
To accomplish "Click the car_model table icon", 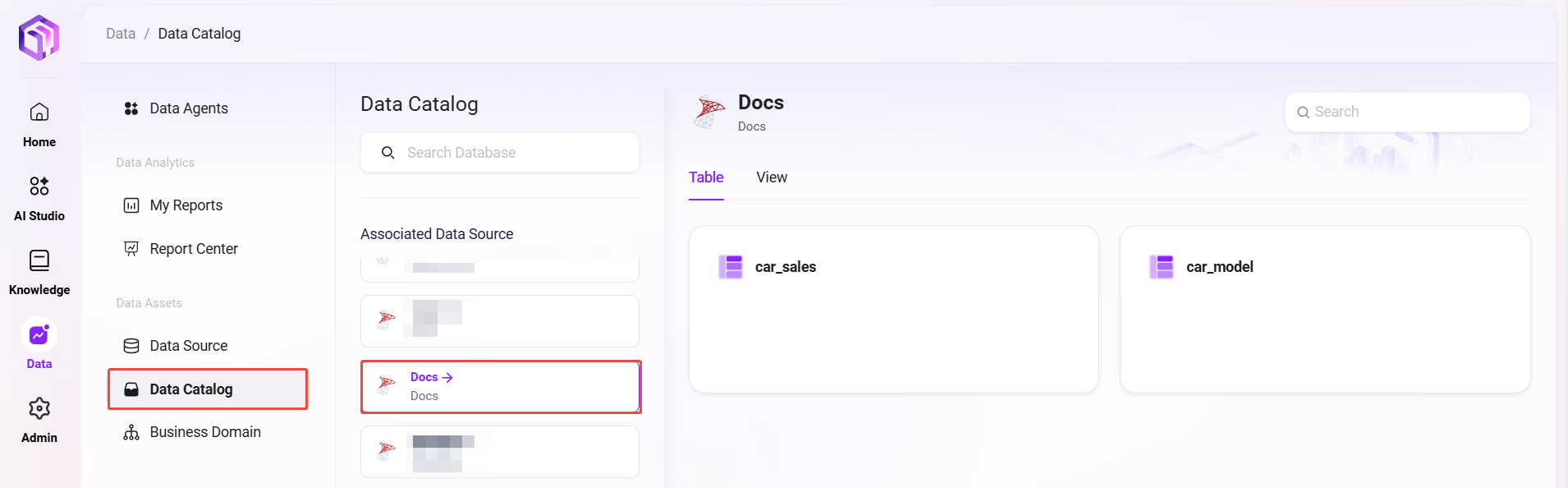I will point(1161,267).
